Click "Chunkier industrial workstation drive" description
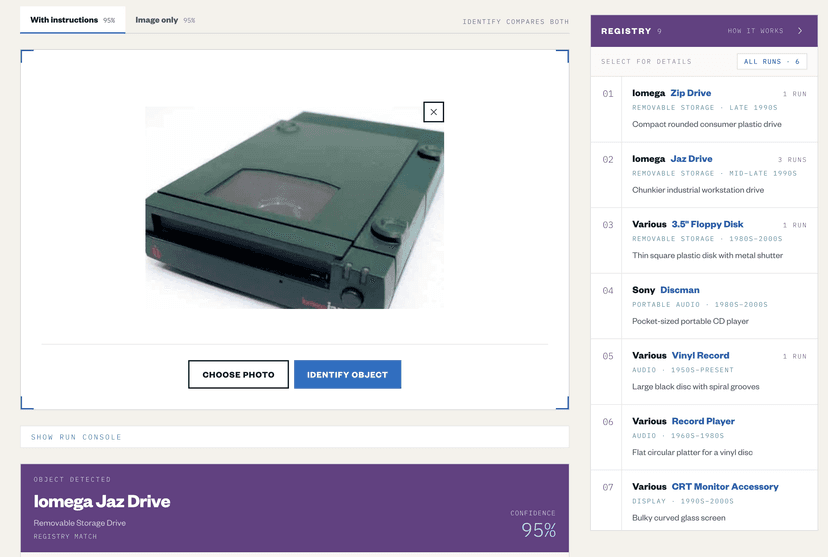Viewport: 828px width, 557px height. (698, 190)
